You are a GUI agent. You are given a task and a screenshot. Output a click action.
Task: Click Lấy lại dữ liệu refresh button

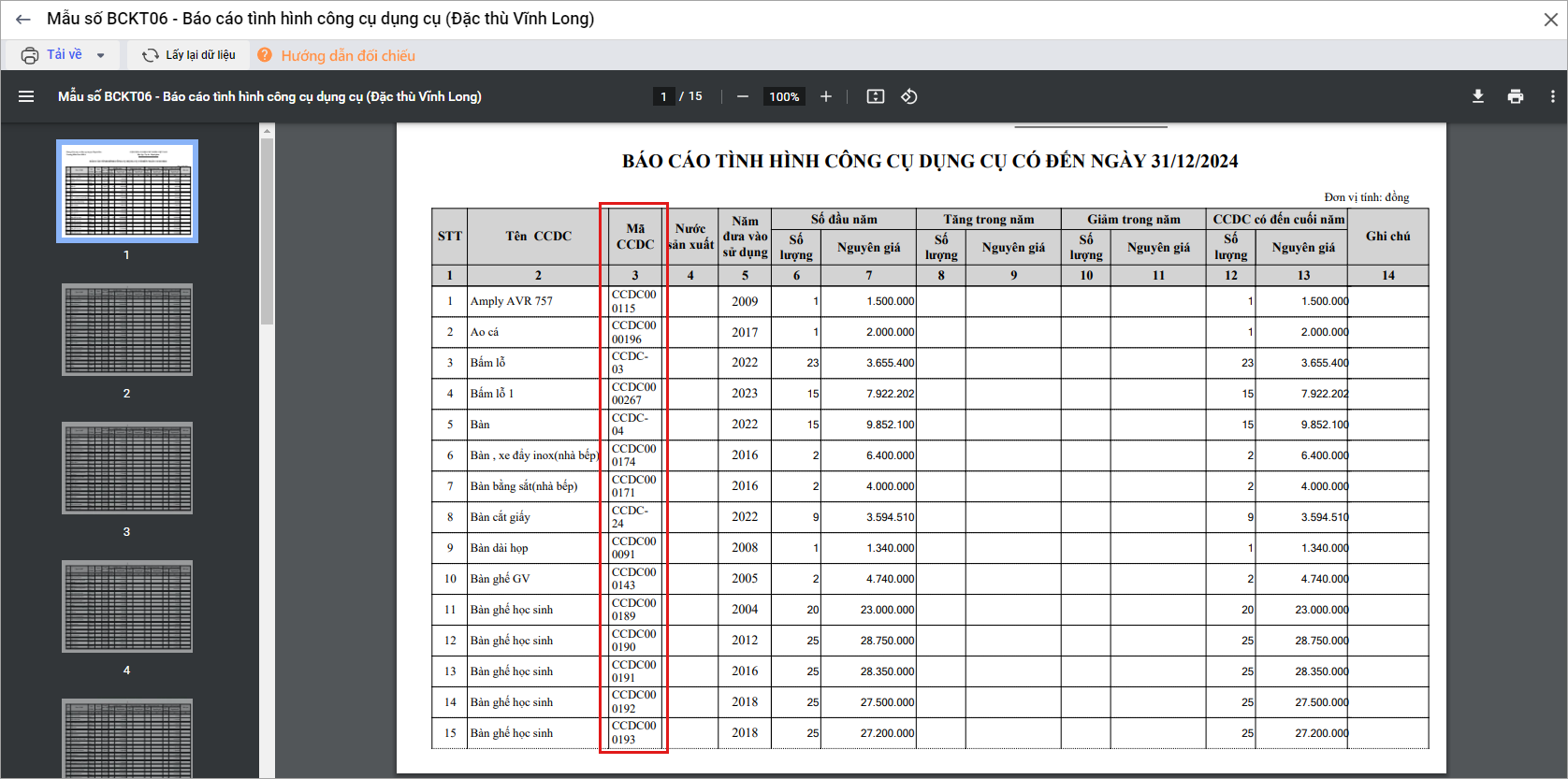pos(189,55)
